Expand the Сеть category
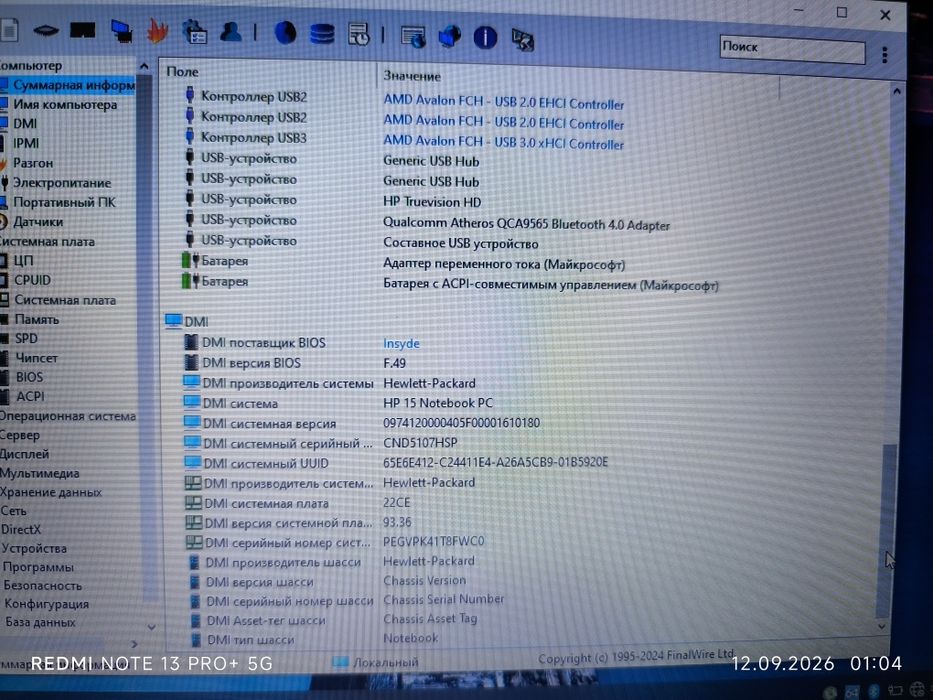The image size is (933, 700). [14, 511]
